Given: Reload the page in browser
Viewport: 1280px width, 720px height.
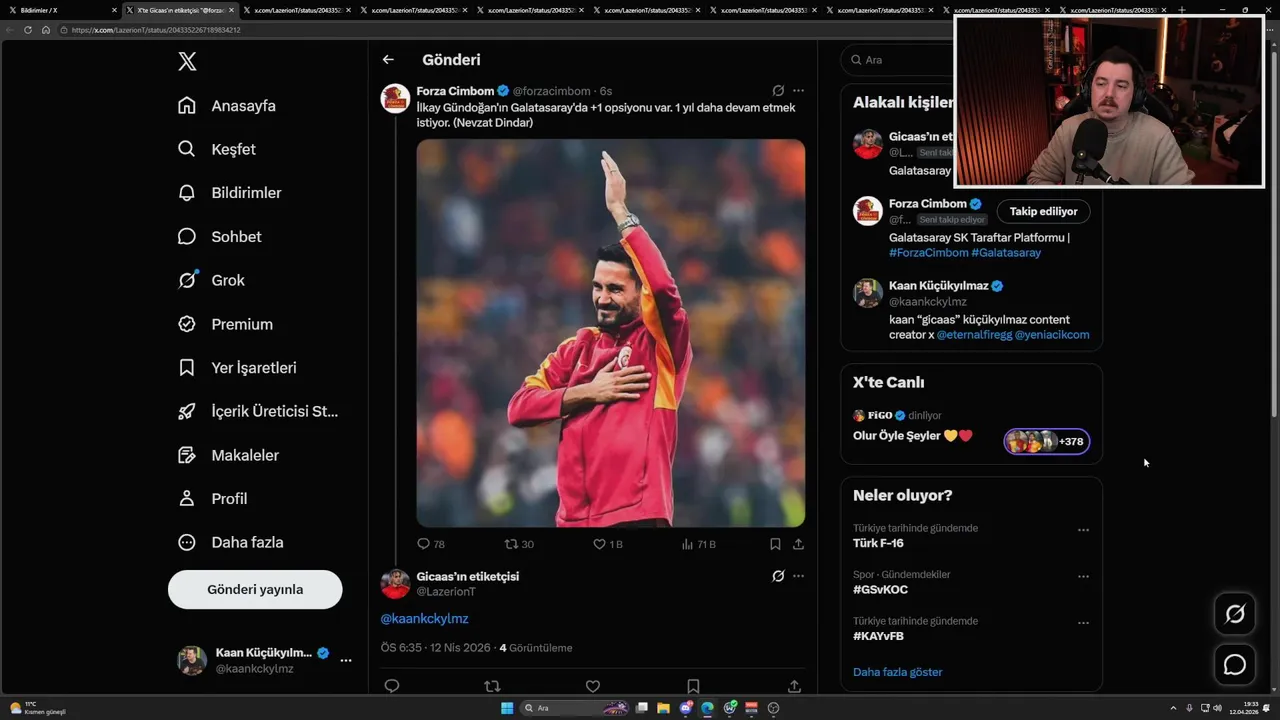Looking at the screenshot, I should coord(28,30).
